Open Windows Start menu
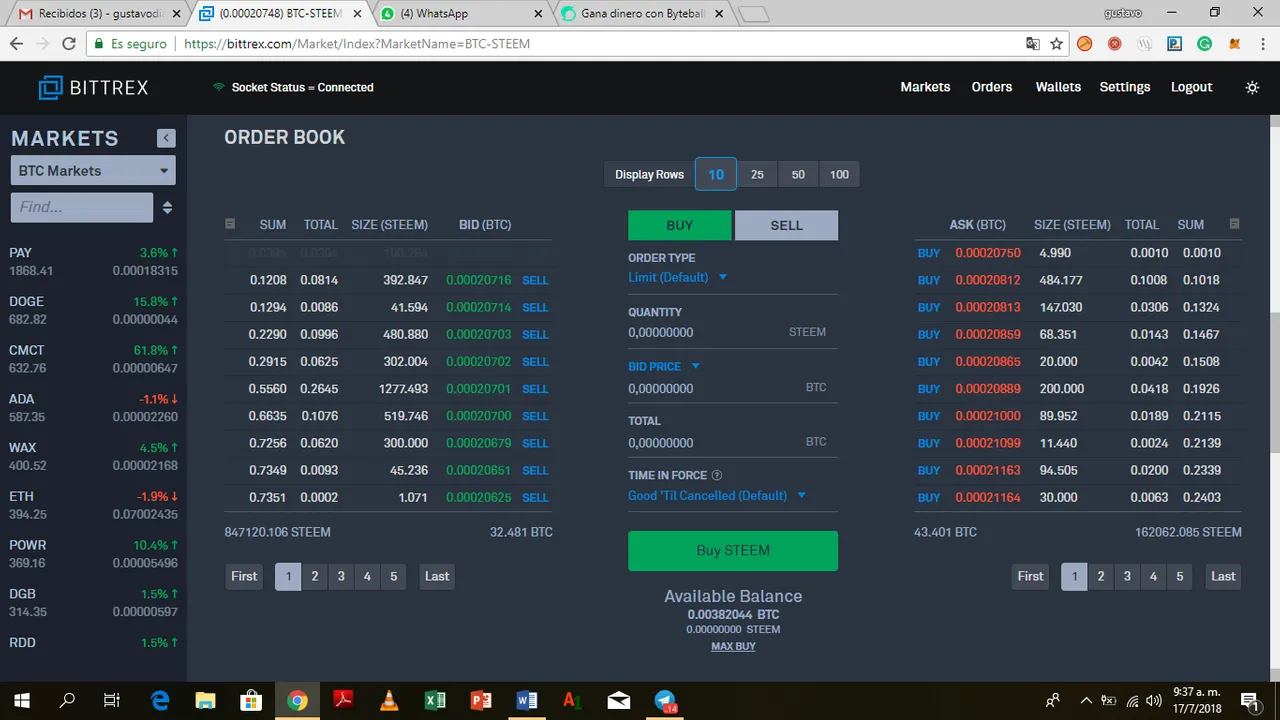 pos(21,701)
